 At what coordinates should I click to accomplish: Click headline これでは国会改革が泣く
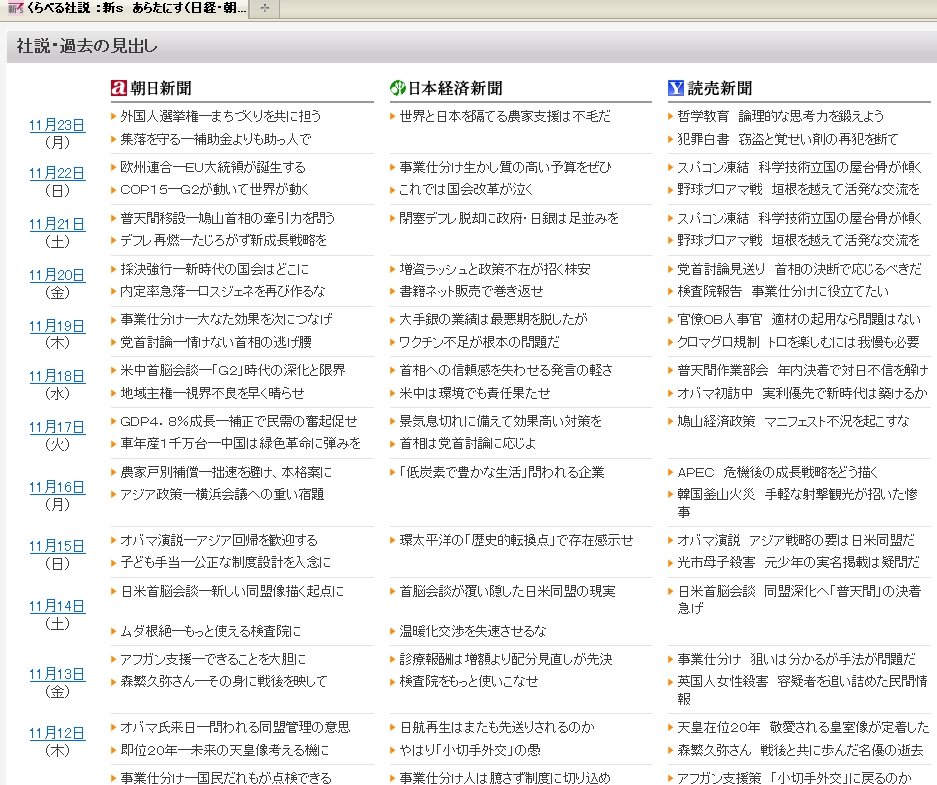pyautogui.click(x=466, y=189)
